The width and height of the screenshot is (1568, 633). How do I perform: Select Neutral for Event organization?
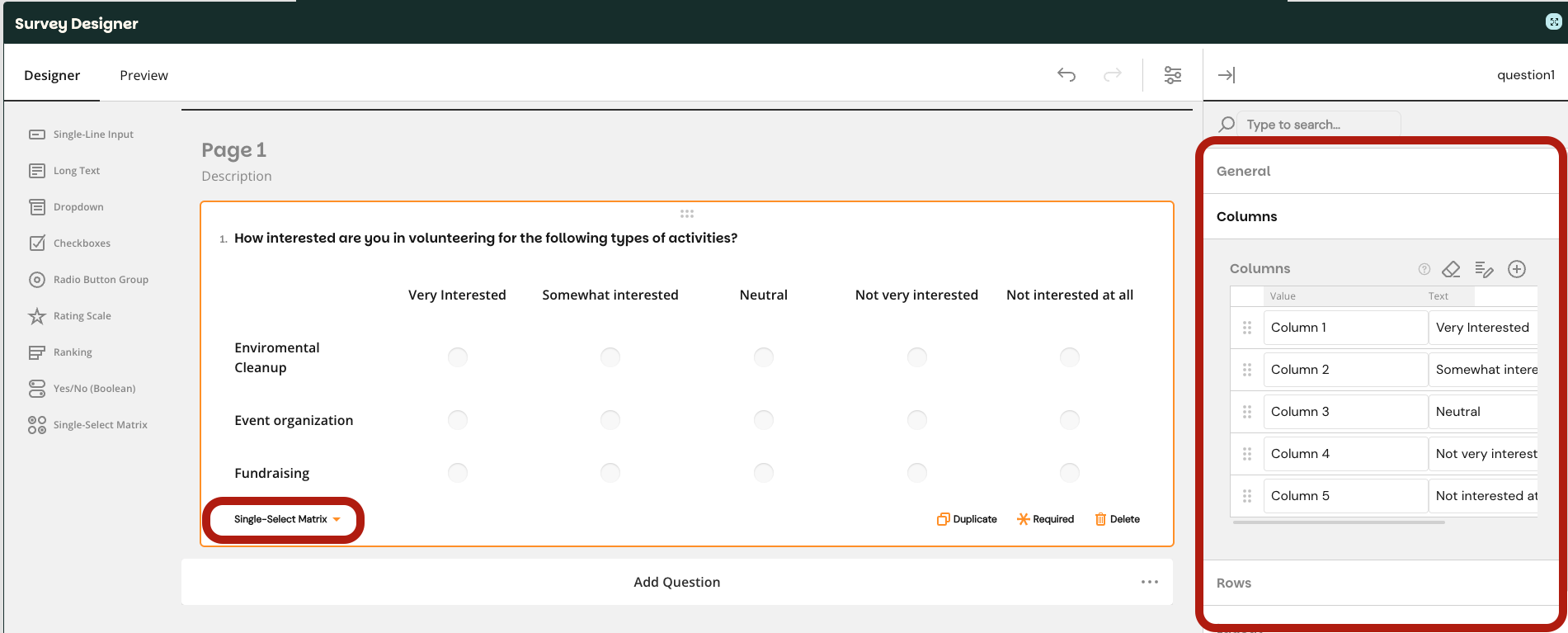pyautogui.click(x=764, y=420)
